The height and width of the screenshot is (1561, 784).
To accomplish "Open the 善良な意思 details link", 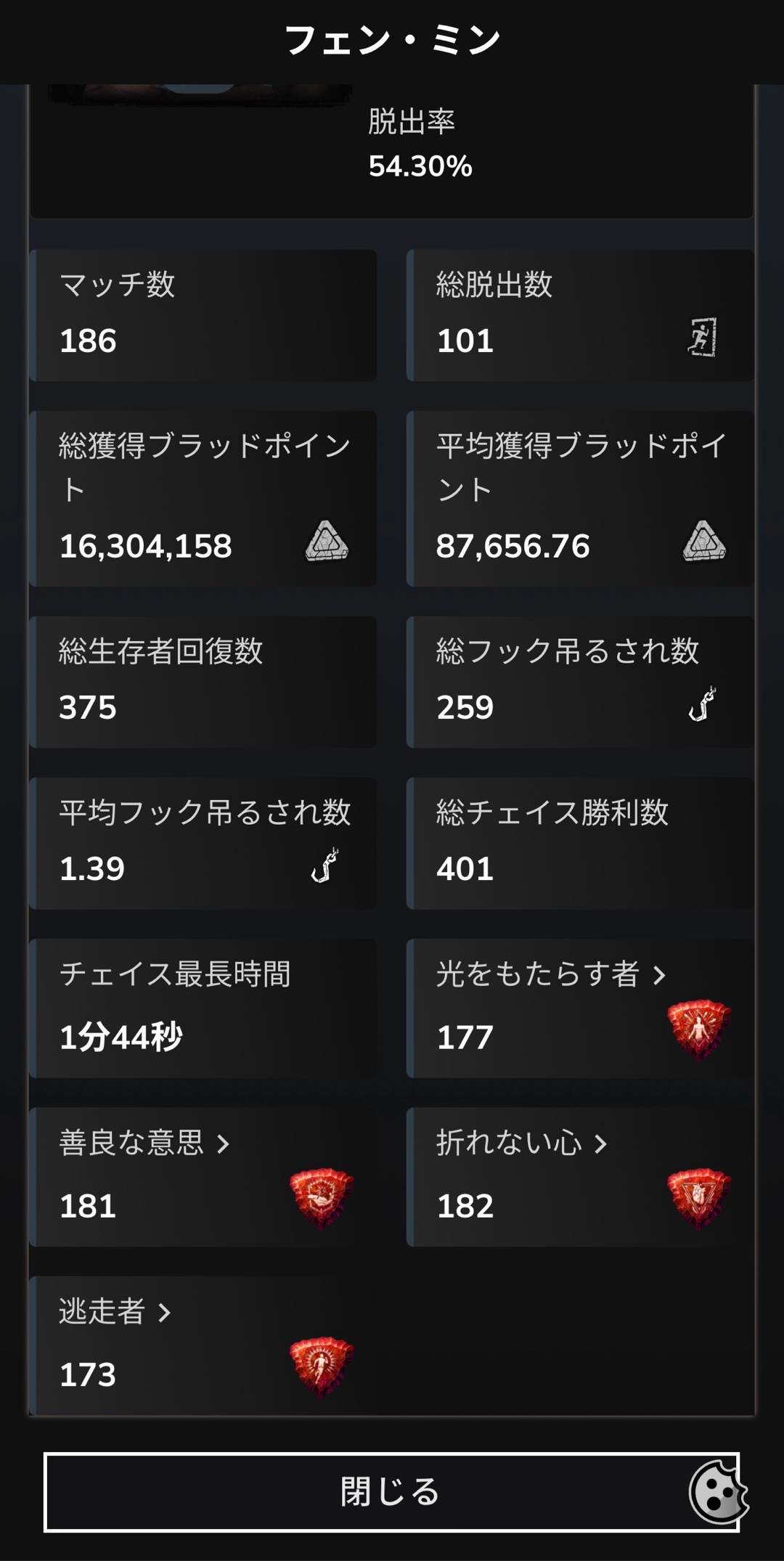I will (131, 1143).
